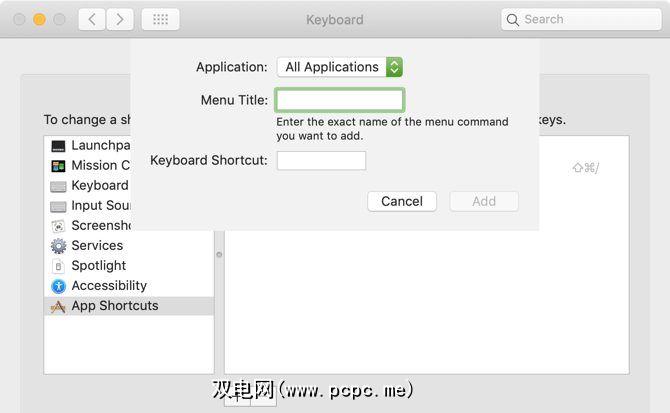
Task: Select App Shortcuts in the list
Action: click(x=114, y=306)
